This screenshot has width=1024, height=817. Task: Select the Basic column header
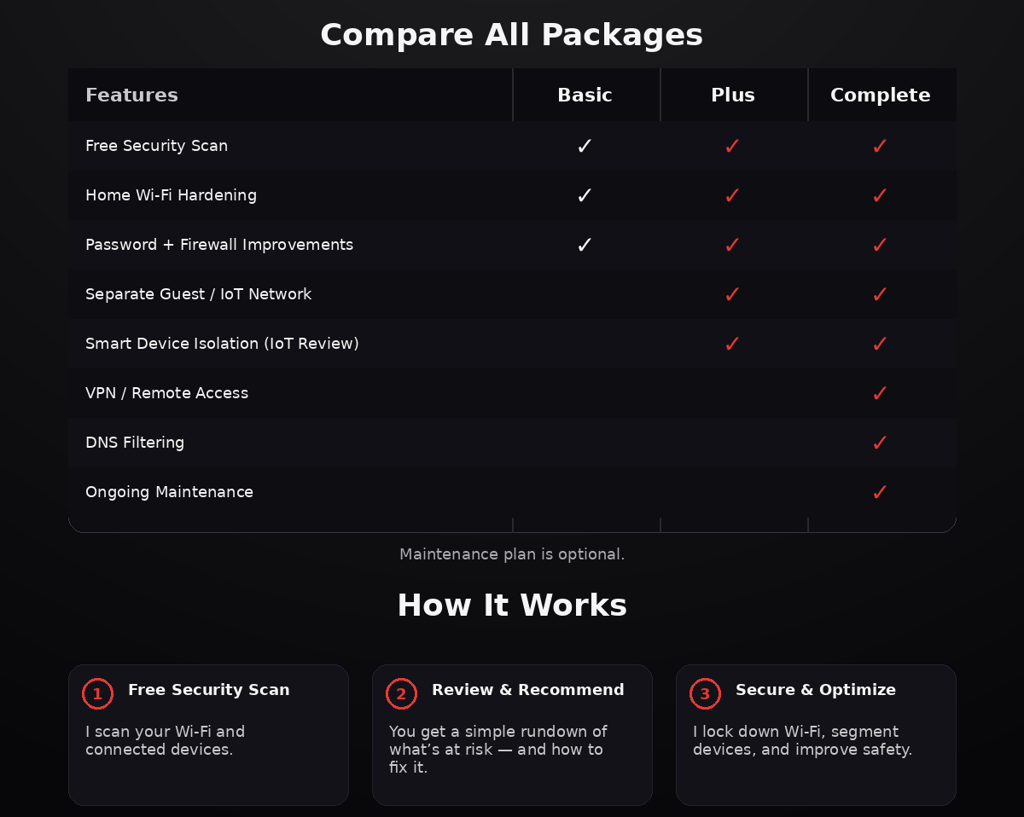pyautogui.click(x=585, y=95)
